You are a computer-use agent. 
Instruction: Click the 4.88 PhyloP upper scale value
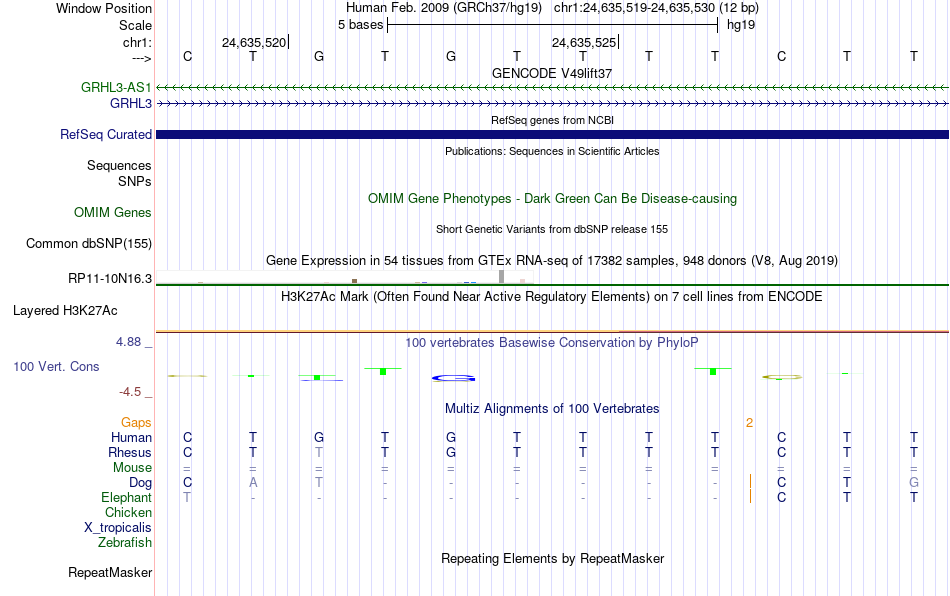128,342
